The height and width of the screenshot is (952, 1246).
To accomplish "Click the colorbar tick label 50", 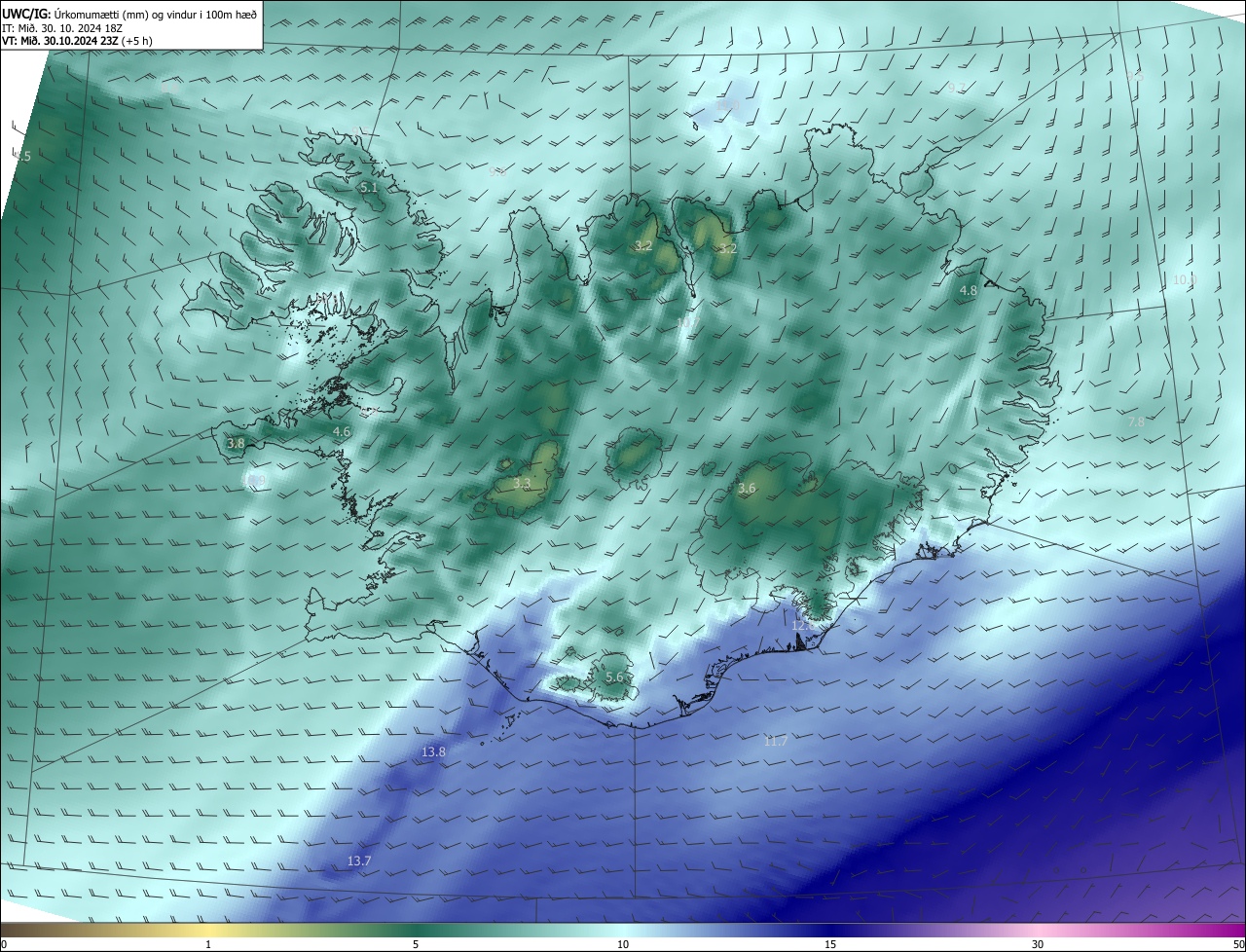I will pos(1239,944).
